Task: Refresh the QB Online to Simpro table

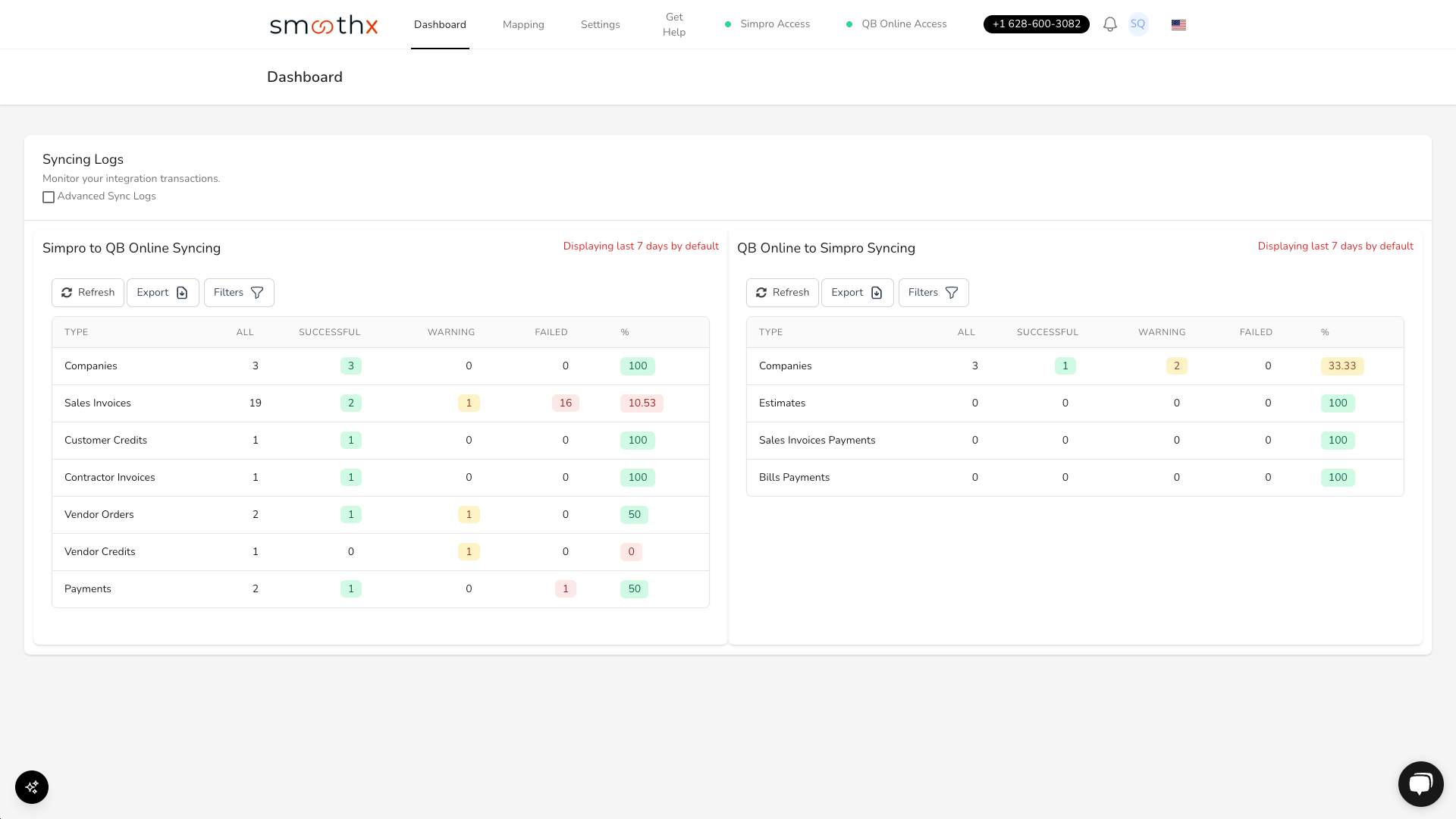Action: click(783, 293)
